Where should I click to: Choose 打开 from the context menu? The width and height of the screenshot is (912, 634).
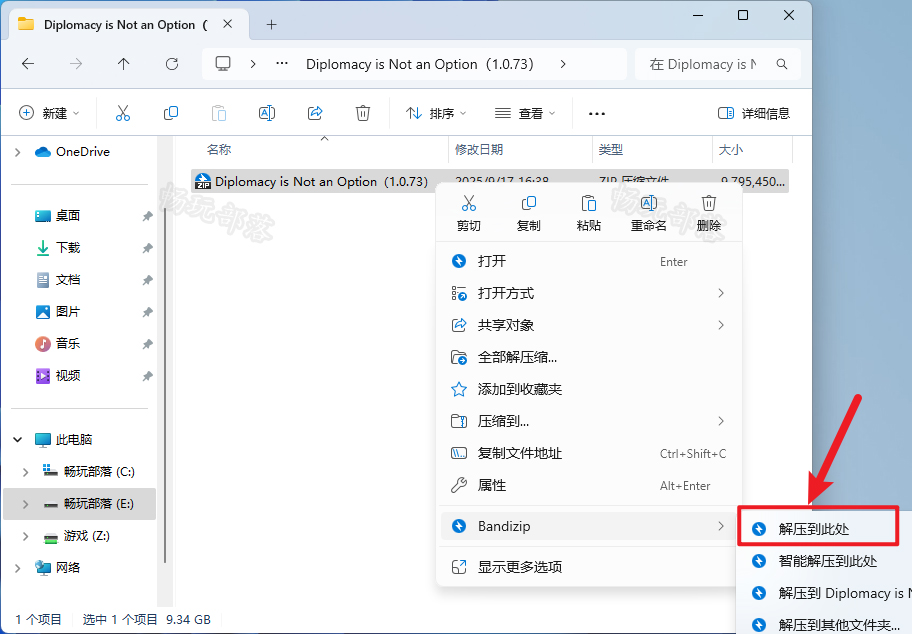(589, 261)
